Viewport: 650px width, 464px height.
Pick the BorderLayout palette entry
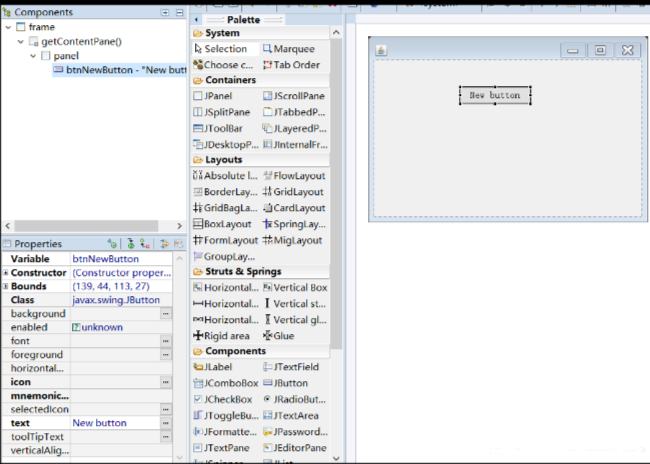pos(226,192)
